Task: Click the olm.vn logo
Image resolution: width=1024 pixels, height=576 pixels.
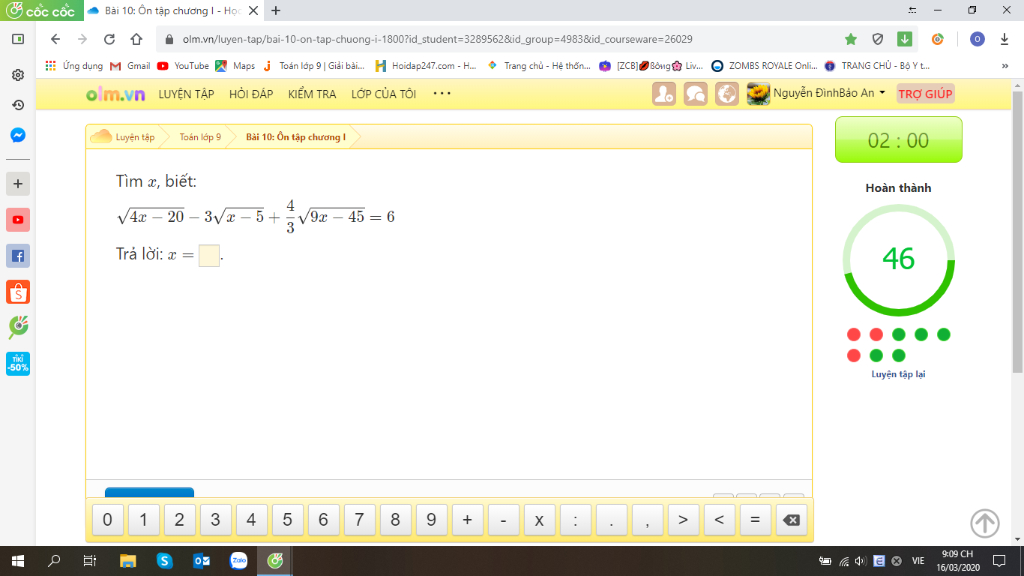Action: (x=116, y=94)
